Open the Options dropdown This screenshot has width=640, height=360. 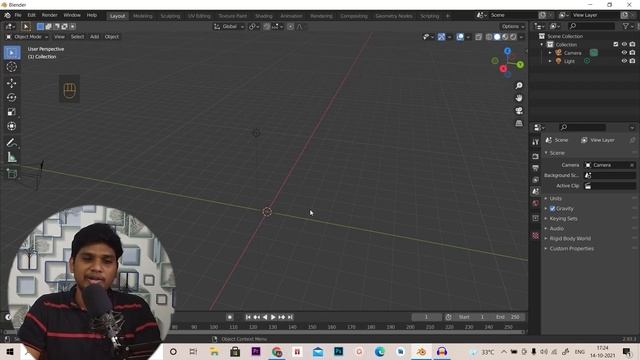coord(513,27)
